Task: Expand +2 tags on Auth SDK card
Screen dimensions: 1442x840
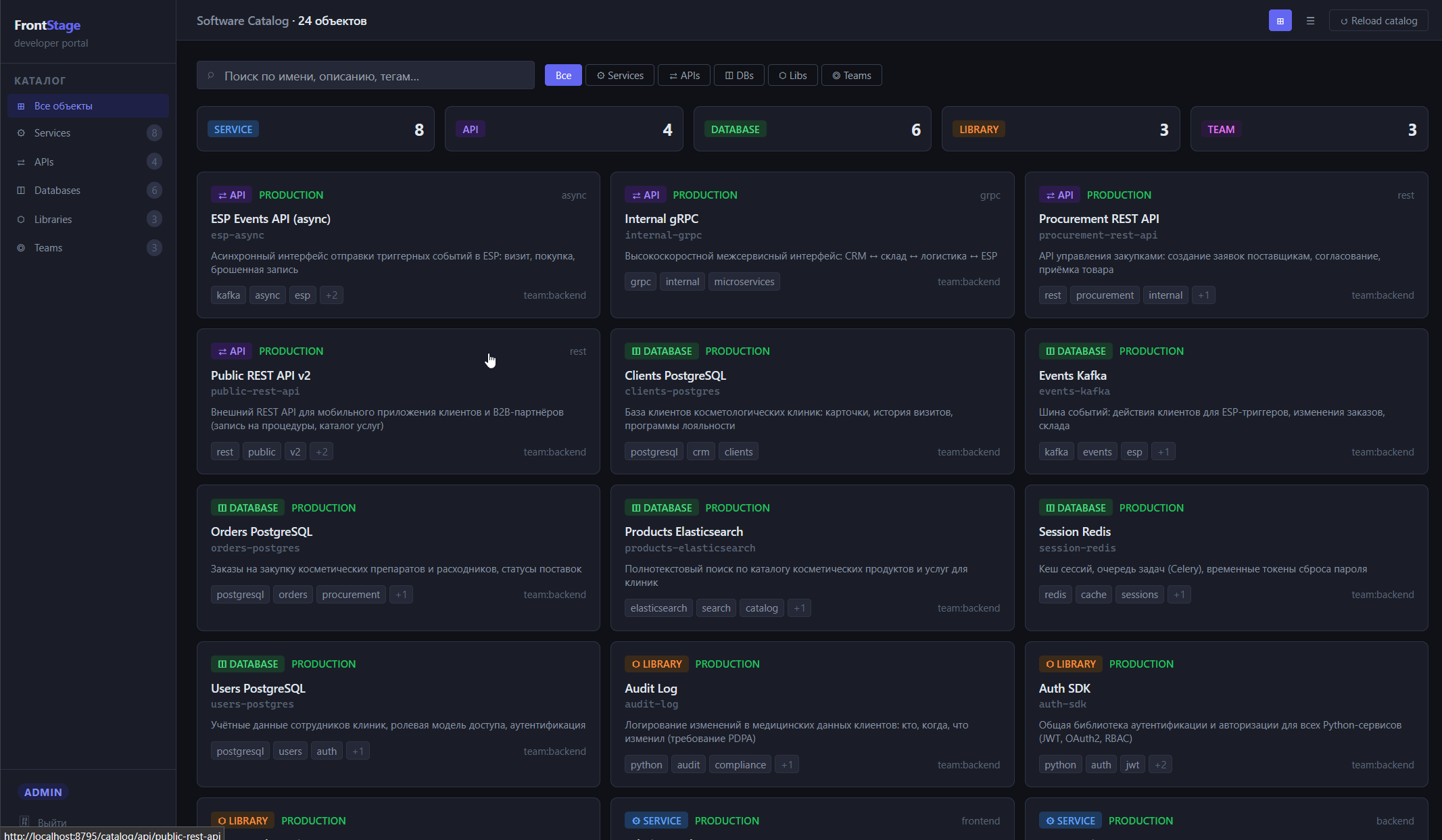Action: 1160,765
